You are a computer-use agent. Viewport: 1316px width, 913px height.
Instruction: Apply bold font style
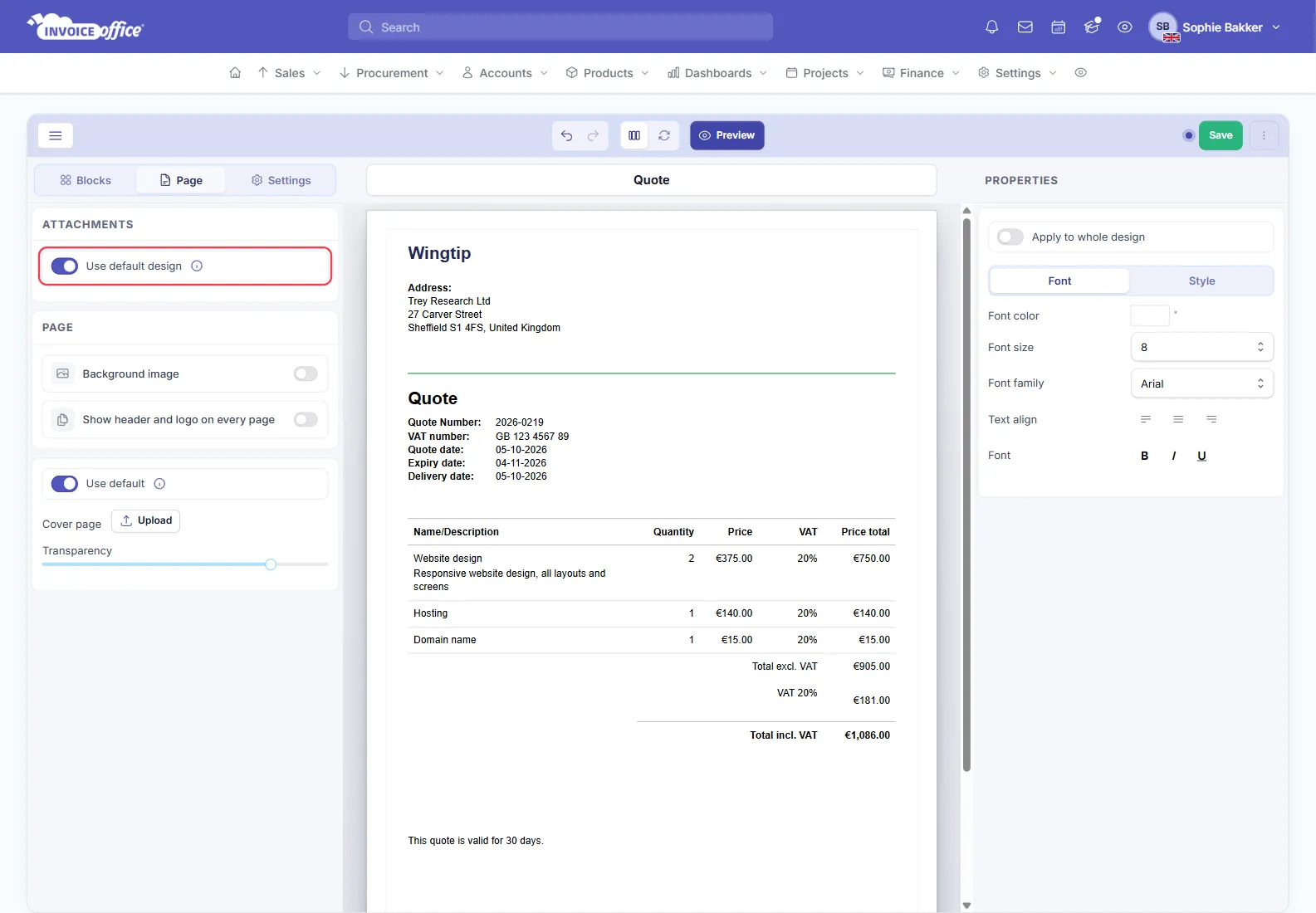click(1145, 456)
